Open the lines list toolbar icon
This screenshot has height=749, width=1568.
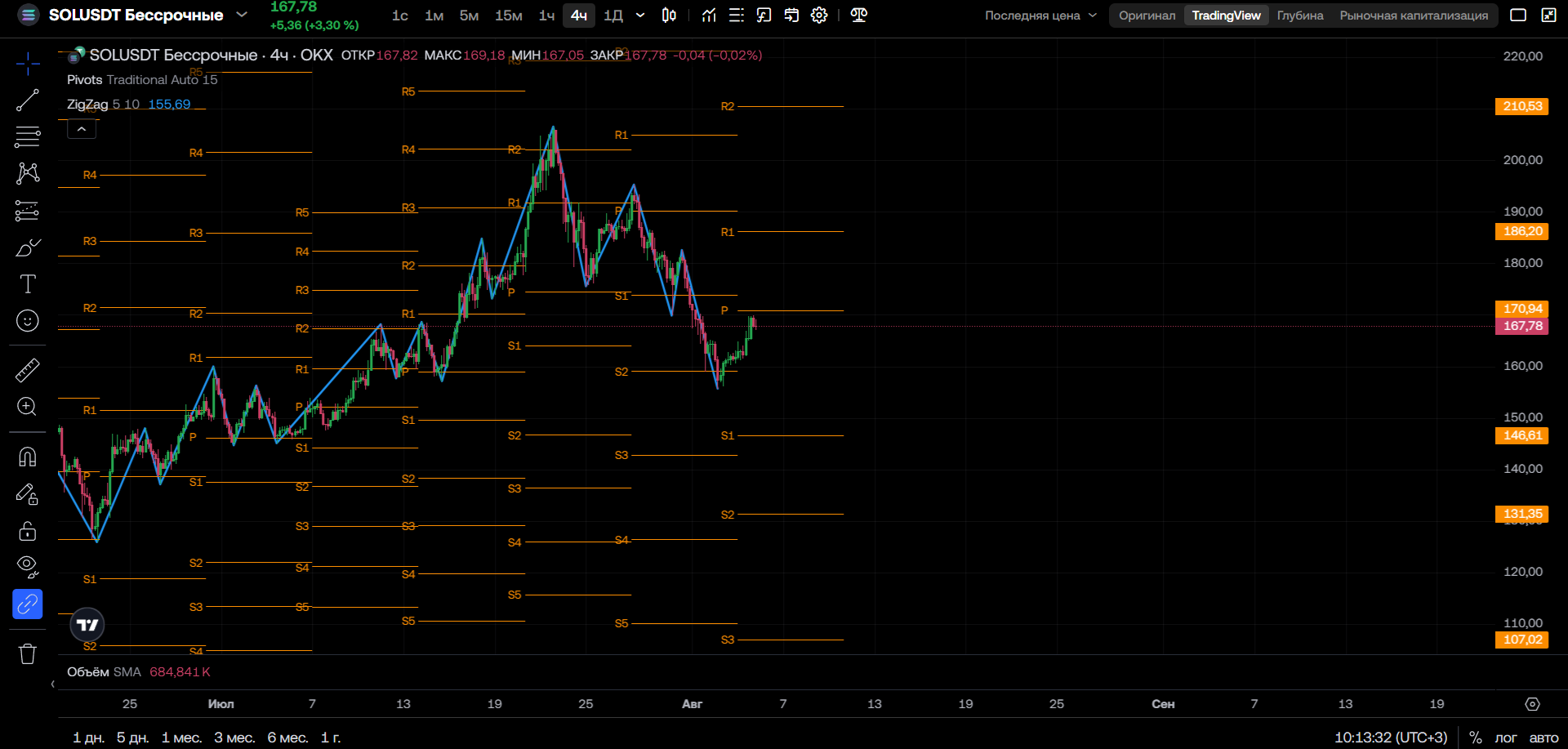(737, 16)
